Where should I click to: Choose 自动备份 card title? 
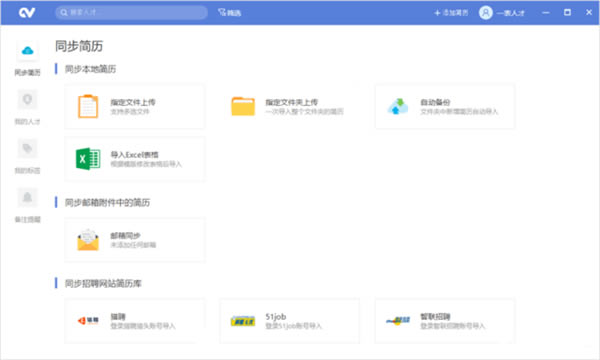[435, 102]
